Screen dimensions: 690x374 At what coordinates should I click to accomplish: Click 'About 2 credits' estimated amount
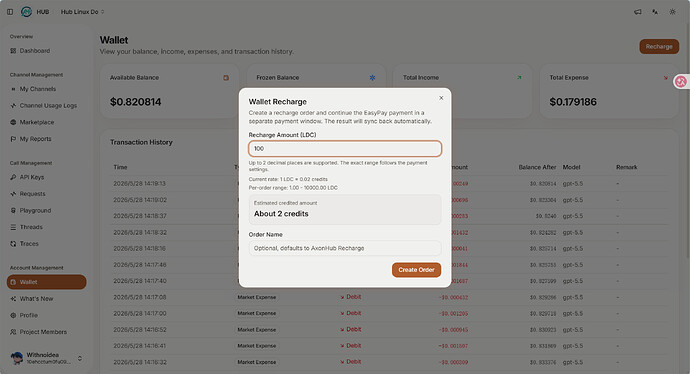pos(281,214)
